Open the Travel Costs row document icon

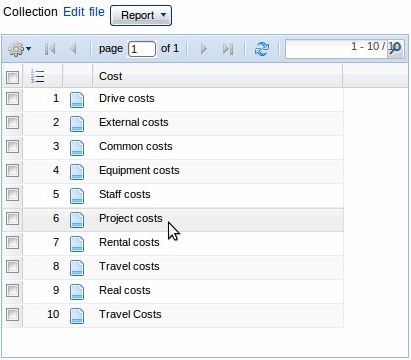(77, 316)
